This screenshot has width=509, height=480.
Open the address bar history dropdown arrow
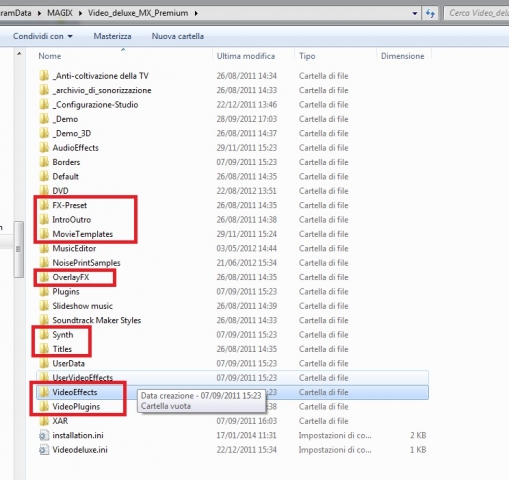click(415, 13)
